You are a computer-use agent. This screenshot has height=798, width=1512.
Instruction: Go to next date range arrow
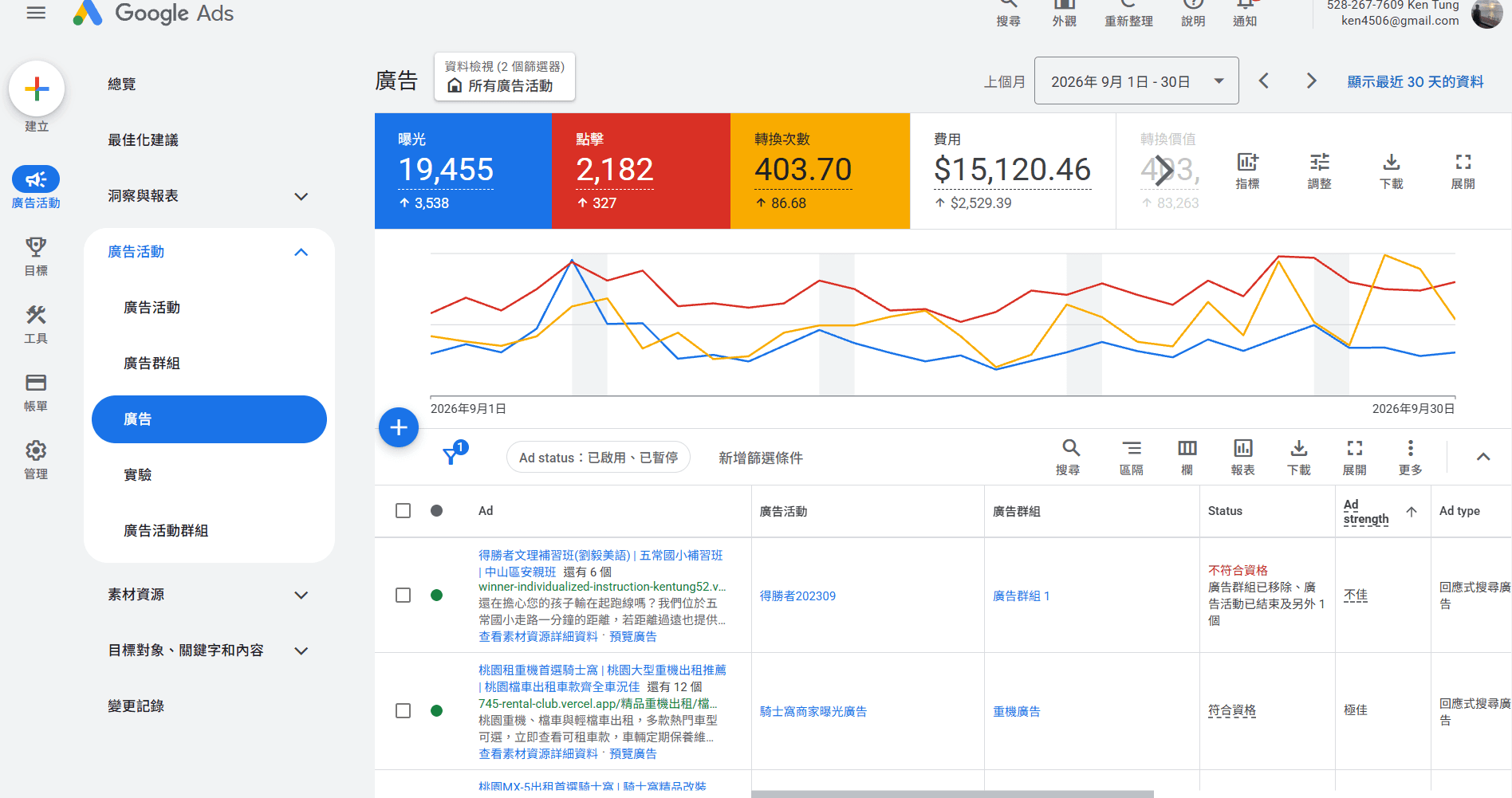(1311, 81)
